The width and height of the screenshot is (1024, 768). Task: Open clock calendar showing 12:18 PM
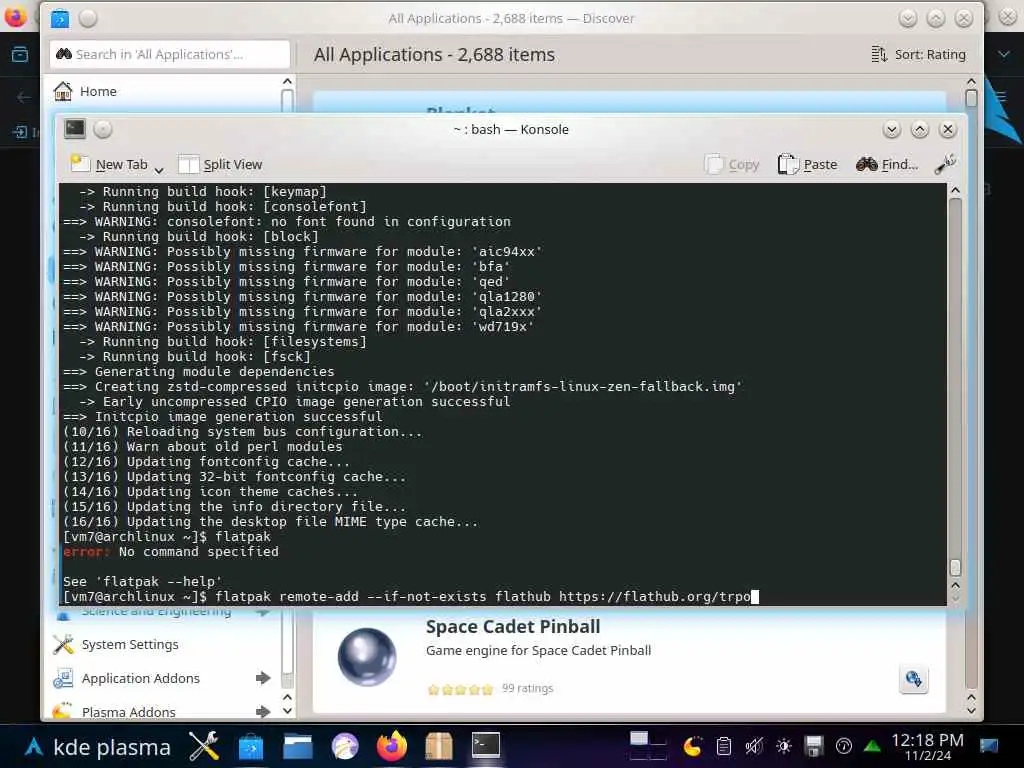(x=927, y=746)
